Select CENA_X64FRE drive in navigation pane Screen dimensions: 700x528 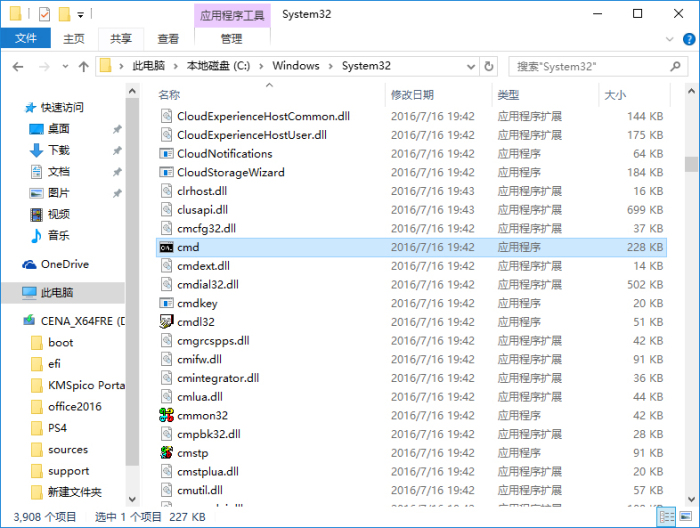point(74,321)
